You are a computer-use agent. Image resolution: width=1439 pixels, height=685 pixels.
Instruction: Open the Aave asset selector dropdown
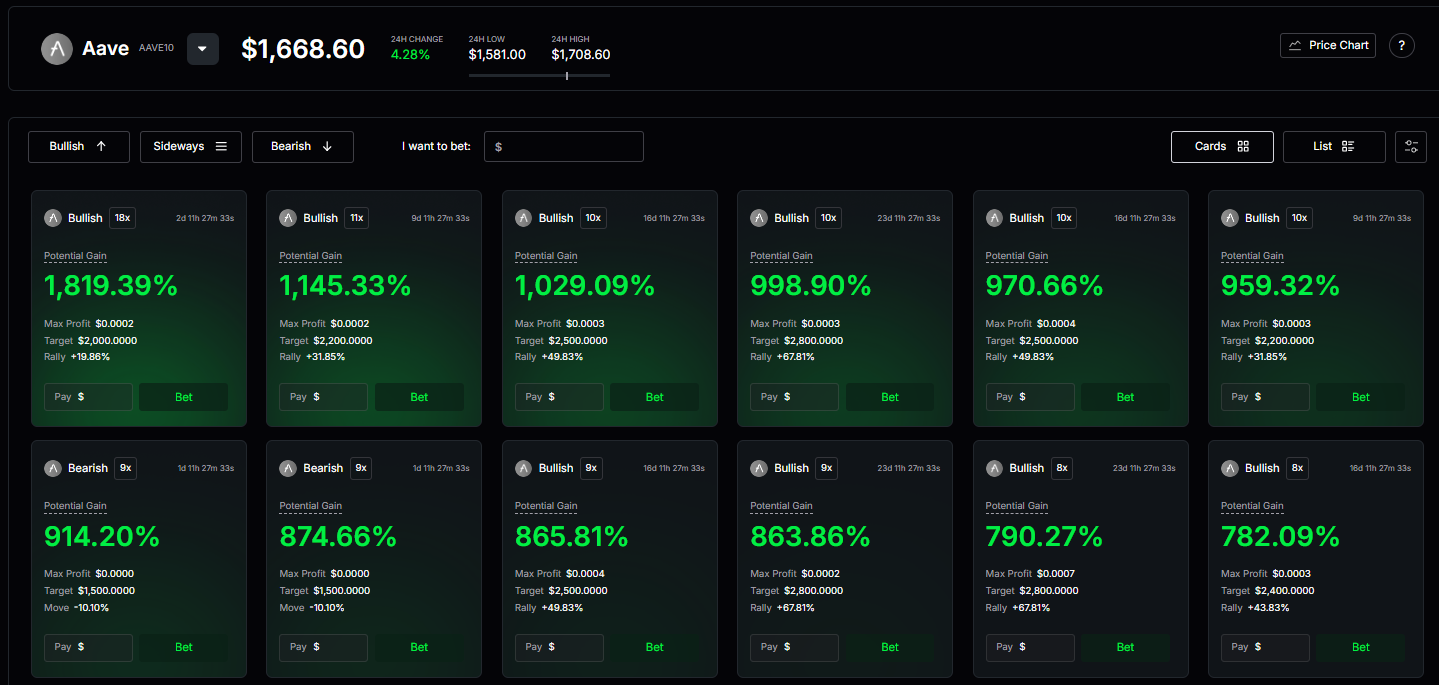[203, 49]
